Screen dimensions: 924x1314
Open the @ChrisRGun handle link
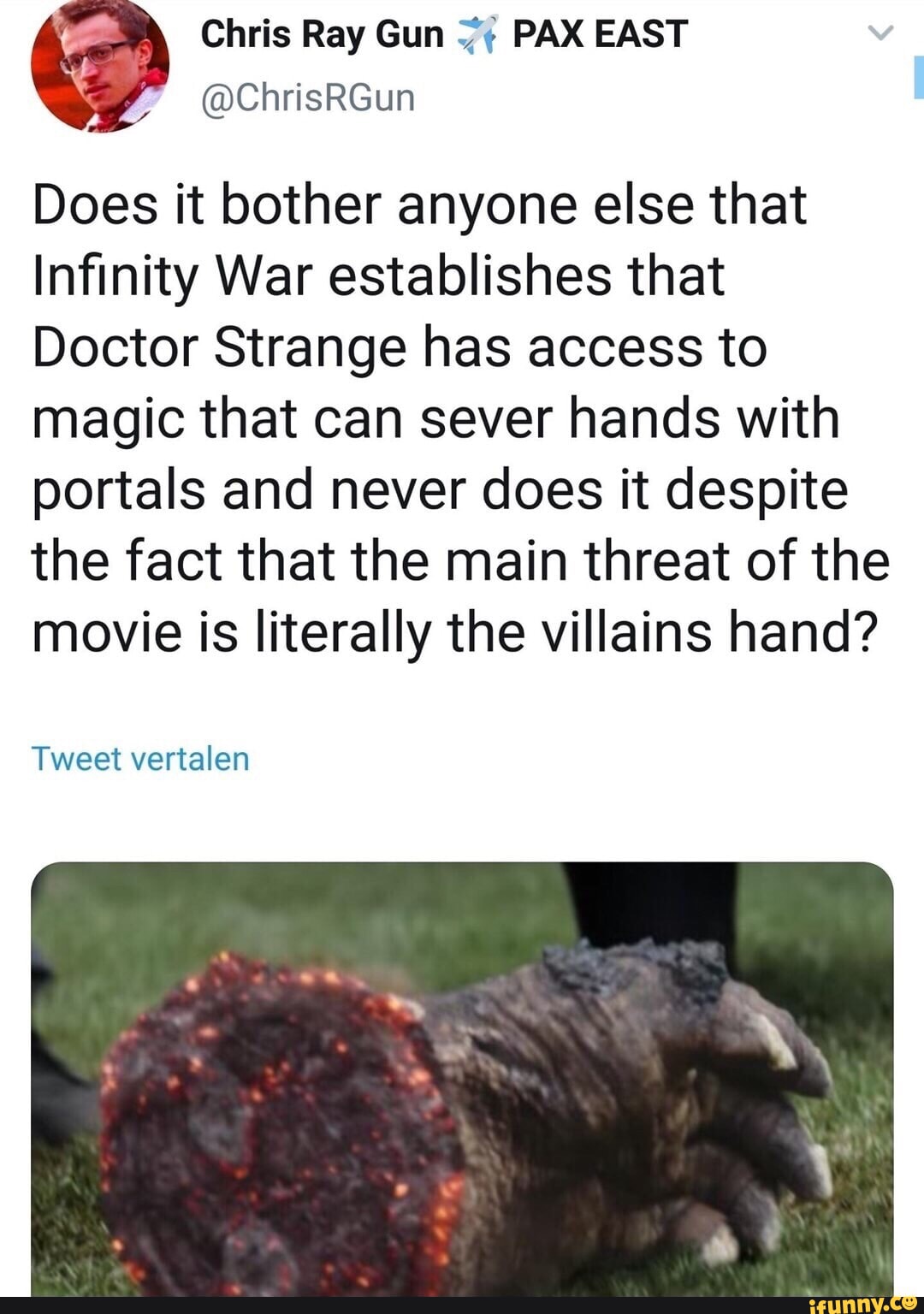[307, 98]
